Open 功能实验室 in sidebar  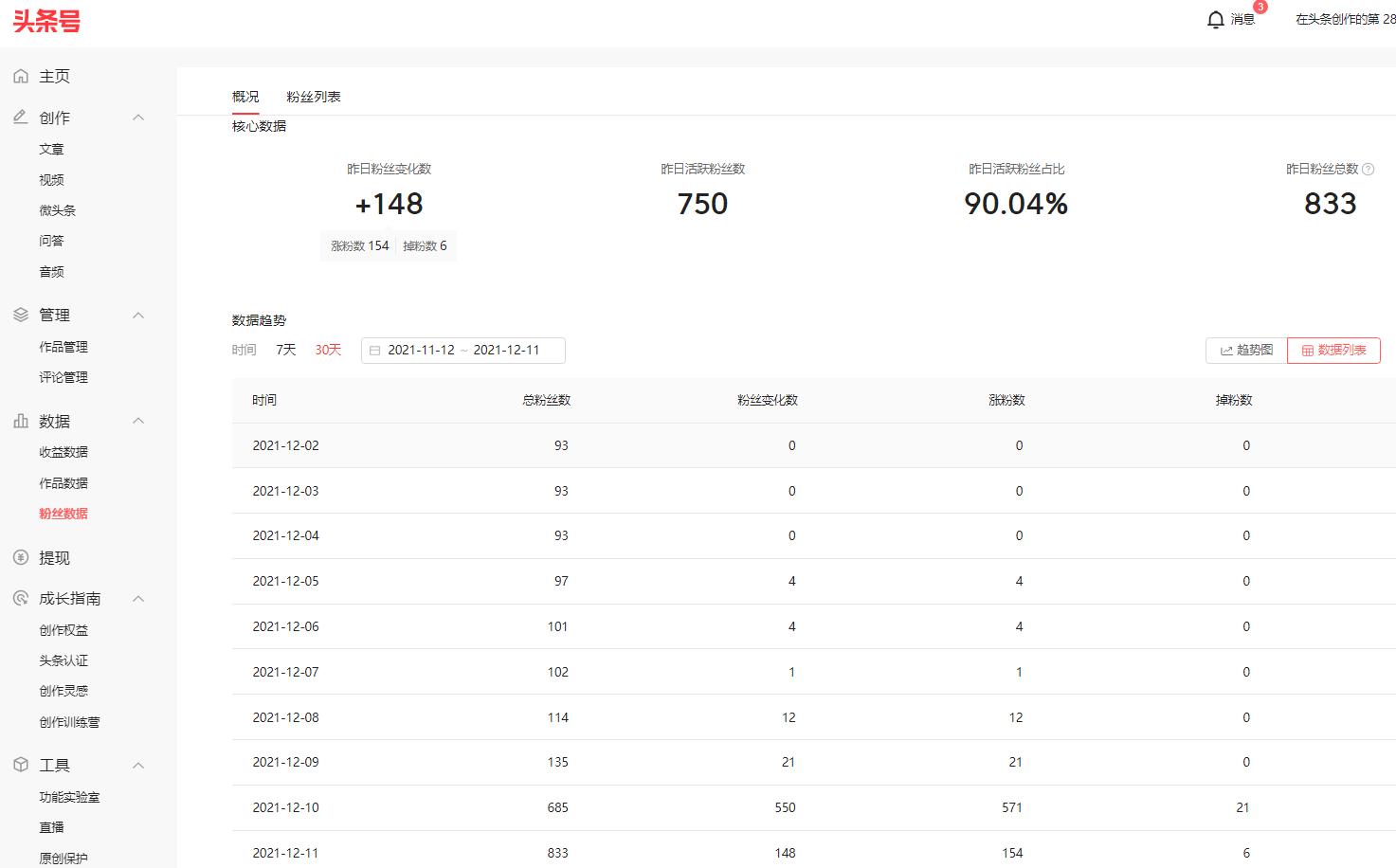69,797
